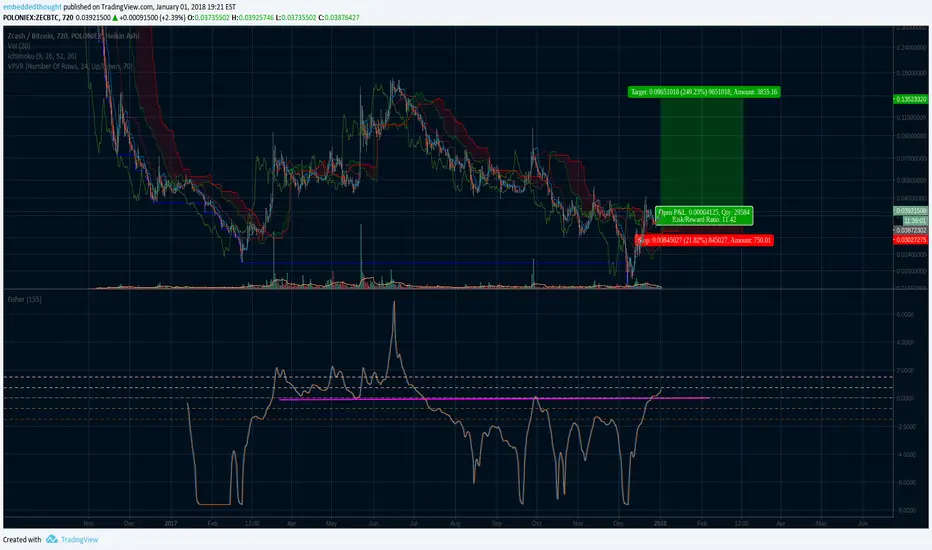
Task: Click the O:0.03735502 open price value
Action: point(208,18)
